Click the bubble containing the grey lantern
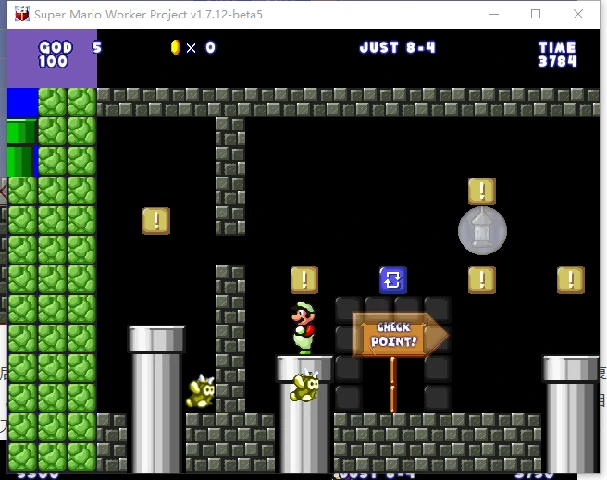607x480 pixels. click(x=482, y=231)
